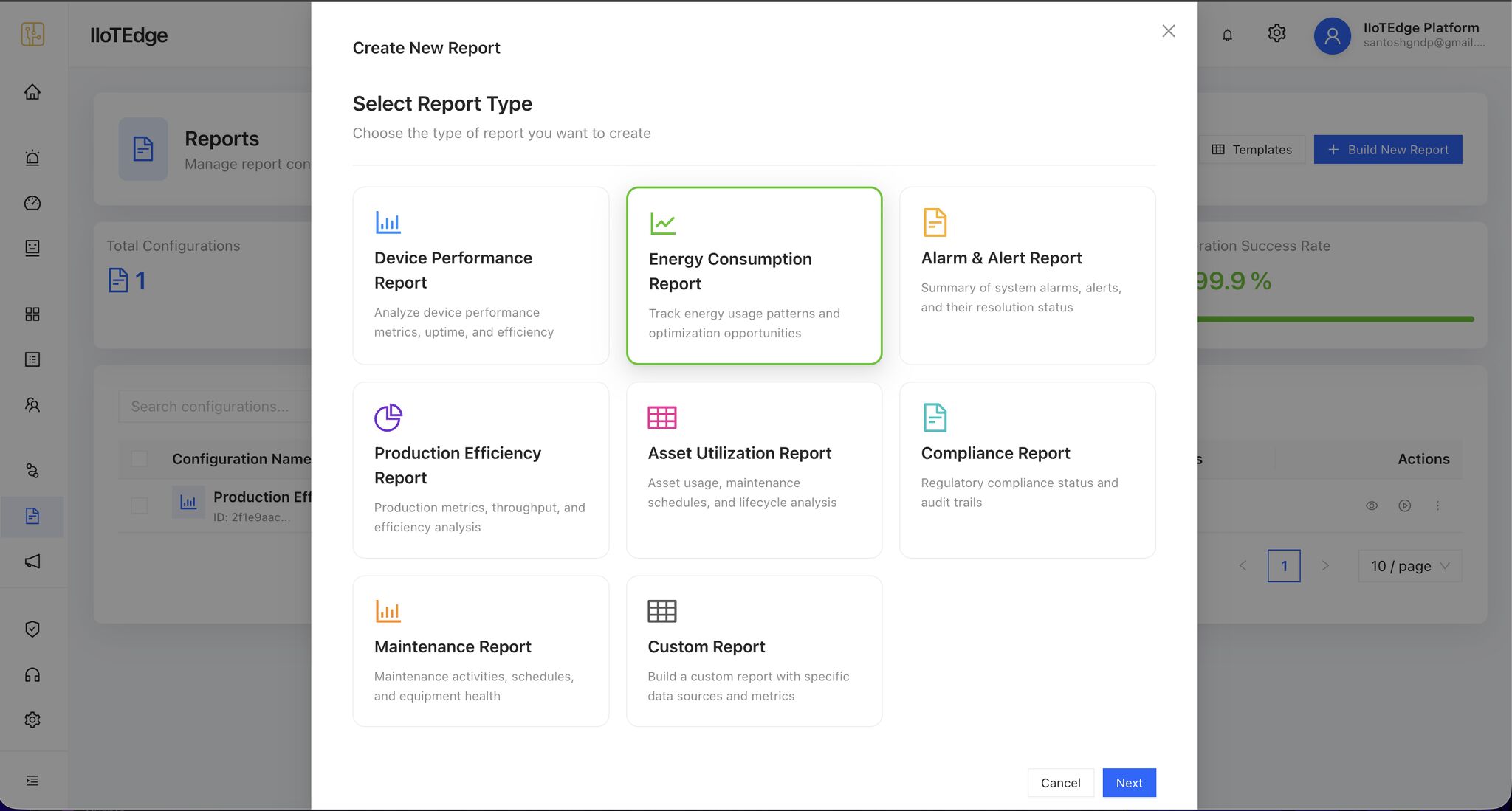Click the Next button
1512x811 pixels.
pyautogui.click(x=1129, y=783)
